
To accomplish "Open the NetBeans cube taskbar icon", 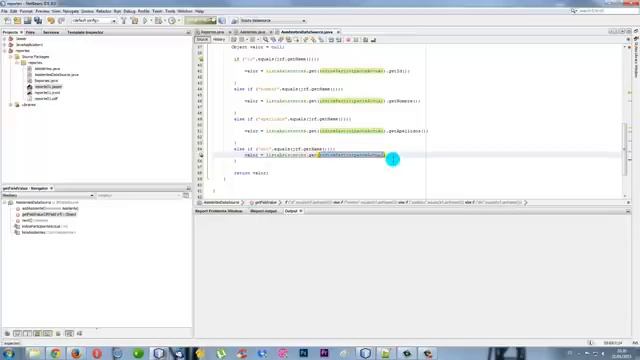I will (x=159, y=353).
